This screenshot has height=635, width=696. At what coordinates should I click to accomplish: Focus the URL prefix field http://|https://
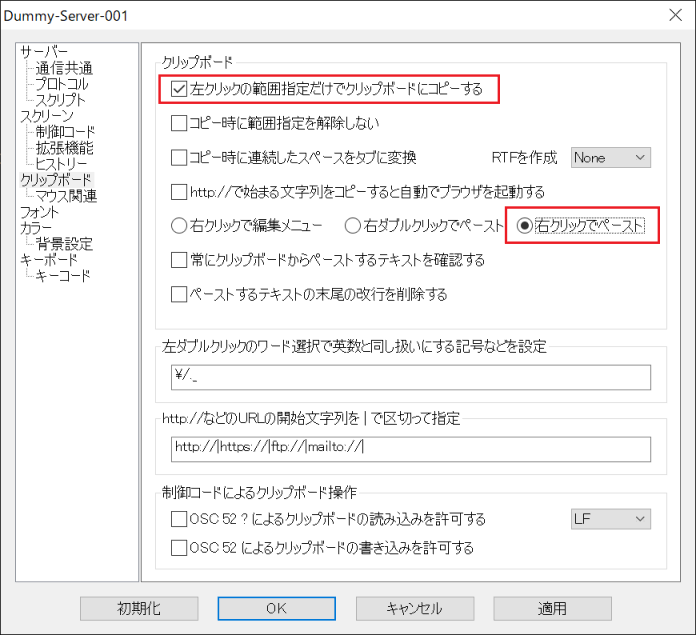[411, 449]
